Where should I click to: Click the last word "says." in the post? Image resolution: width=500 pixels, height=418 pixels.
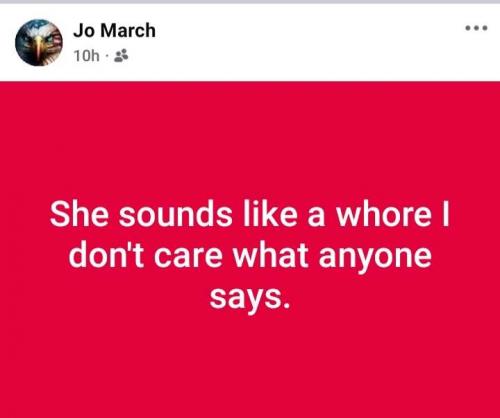(x=249, y=298)
